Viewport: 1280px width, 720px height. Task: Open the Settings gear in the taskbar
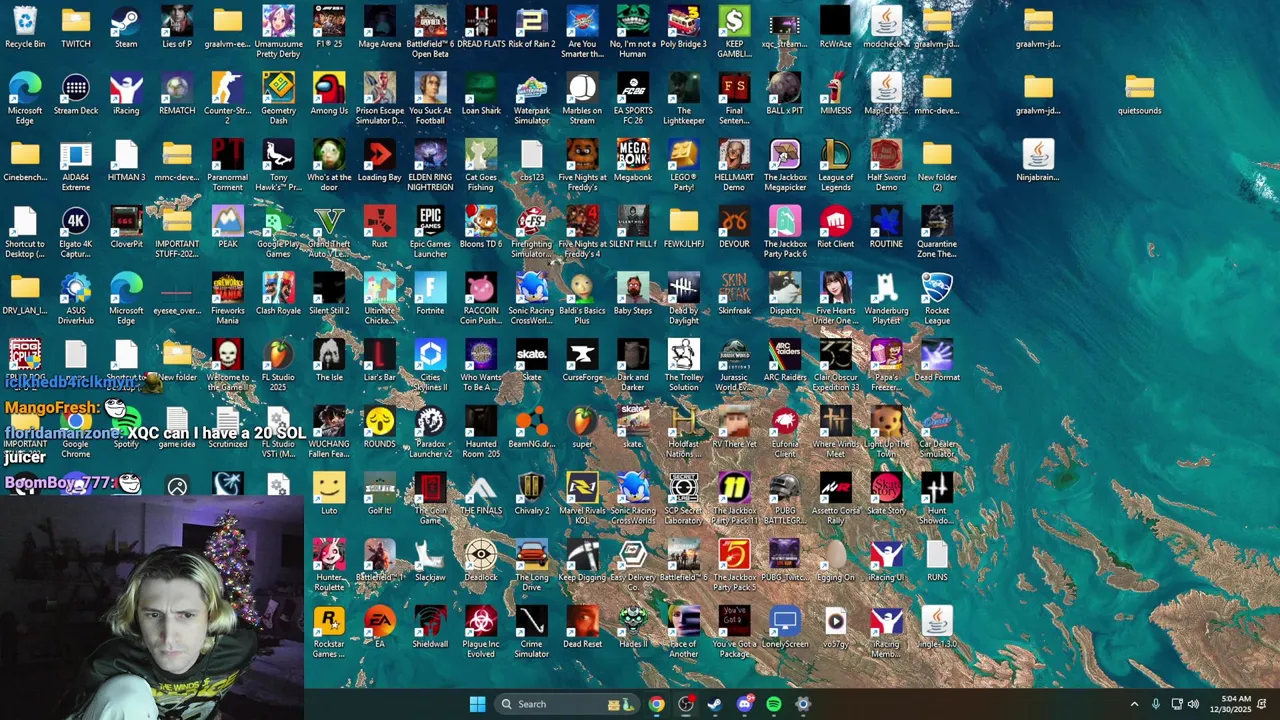tap(803, 704)
